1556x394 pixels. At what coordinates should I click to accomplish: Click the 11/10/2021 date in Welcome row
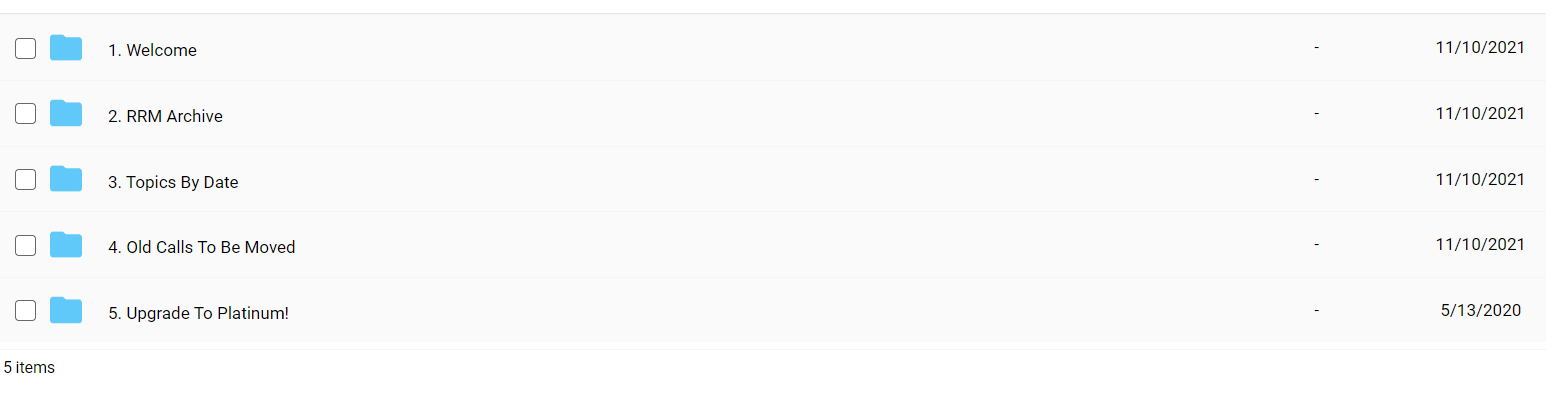pyautogui.click(x=1480, y=47)
